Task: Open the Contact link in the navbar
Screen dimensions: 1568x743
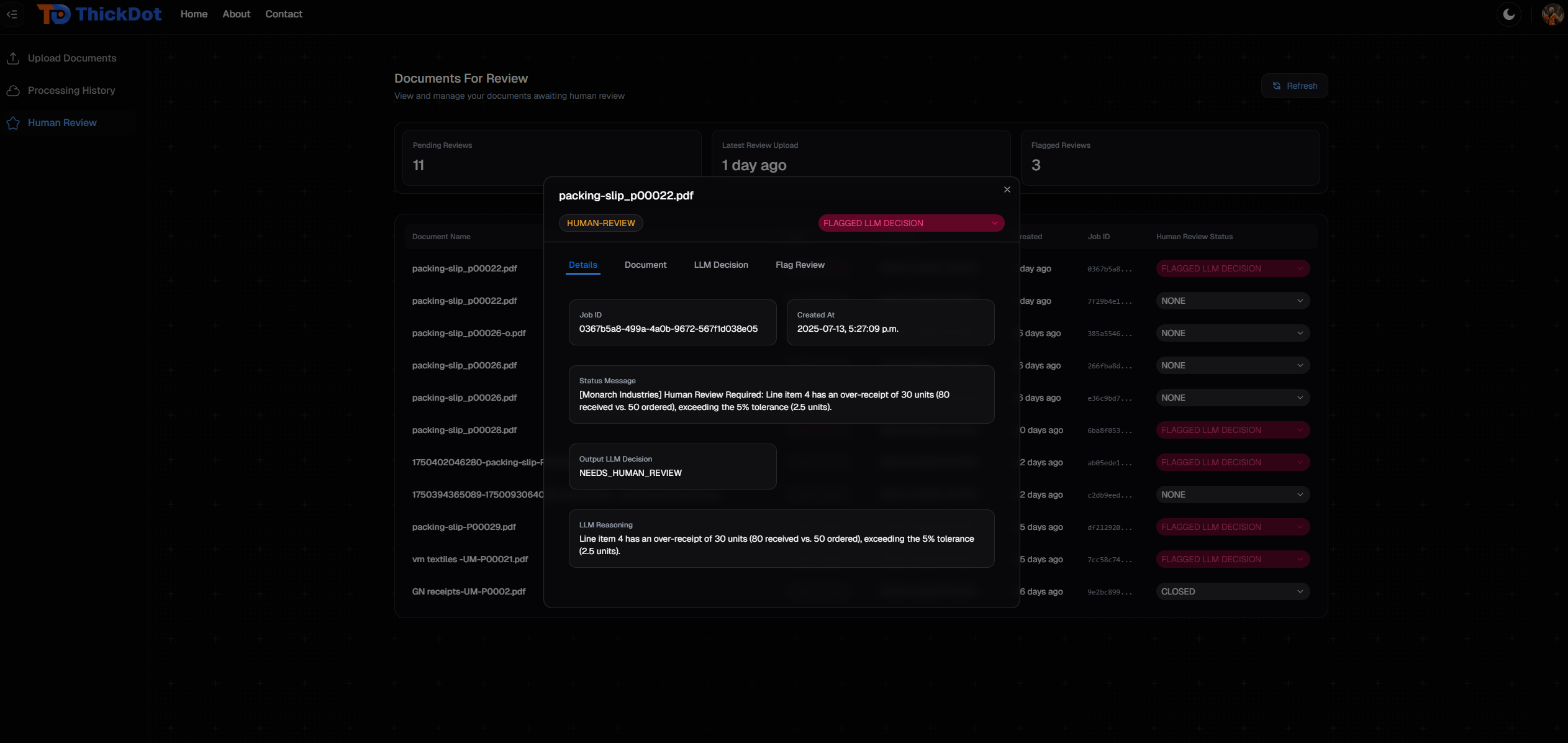Action: click(283, 14)
